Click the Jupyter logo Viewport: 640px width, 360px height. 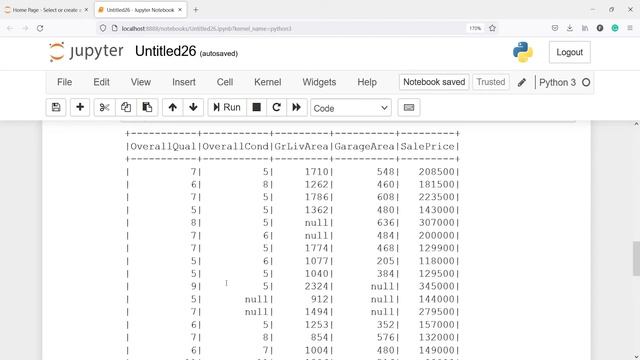coord(86,52)
